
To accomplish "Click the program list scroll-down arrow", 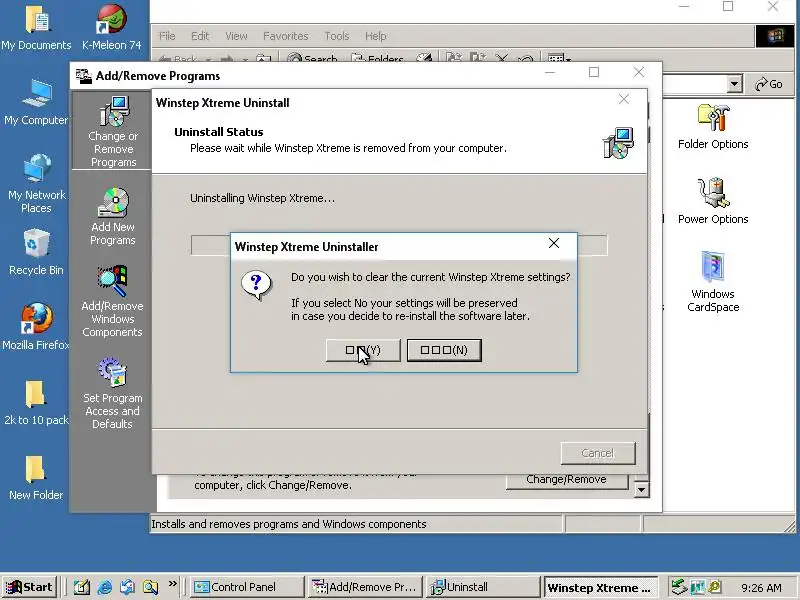I will coord(641,490).
